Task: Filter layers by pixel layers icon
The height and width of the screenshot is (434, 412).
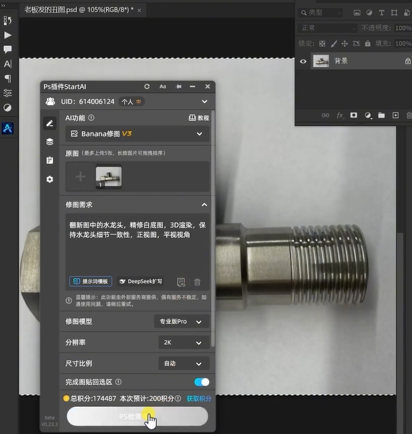Action: click(357, 13)
